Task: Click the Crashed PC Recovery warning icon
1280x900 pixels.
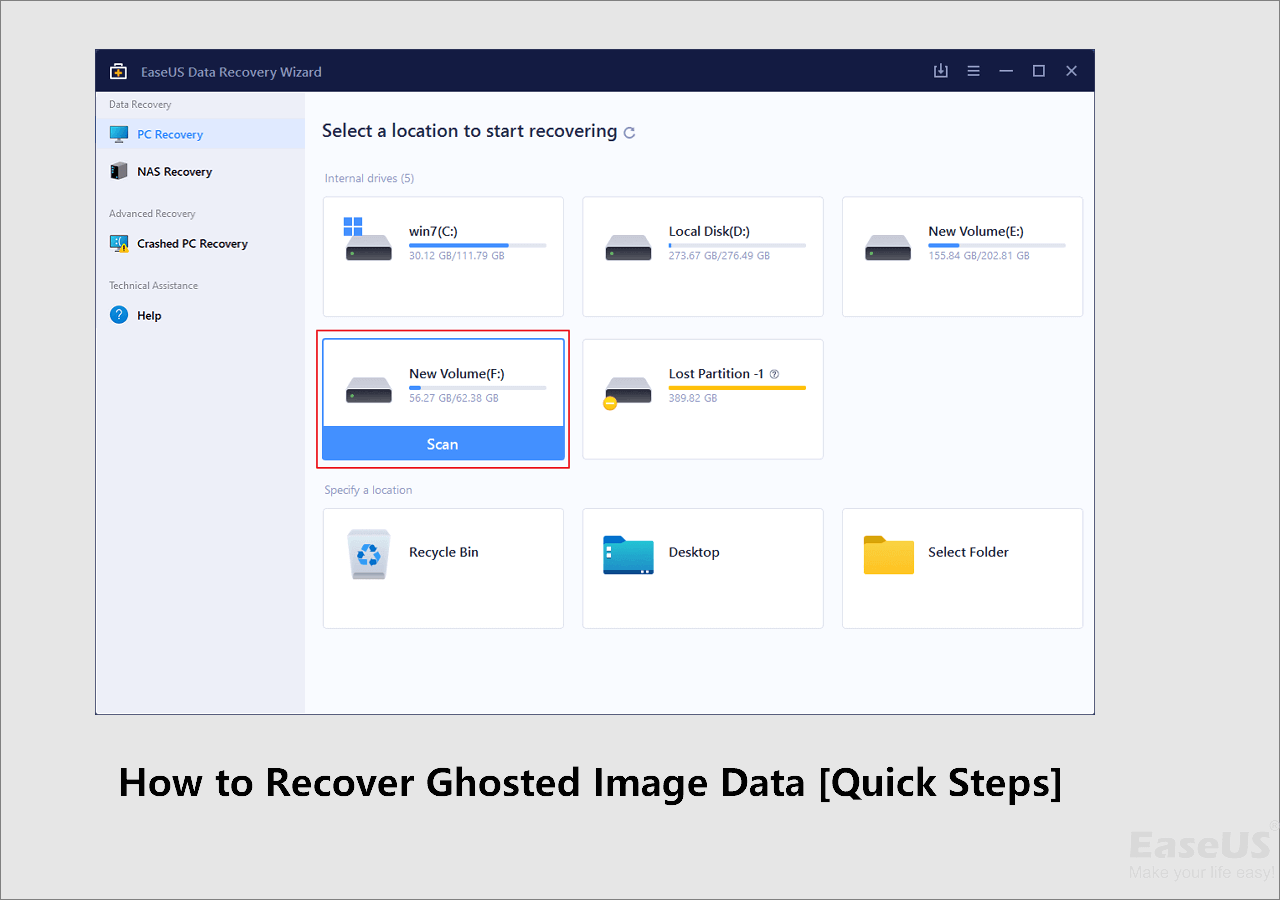Action: 119,243
